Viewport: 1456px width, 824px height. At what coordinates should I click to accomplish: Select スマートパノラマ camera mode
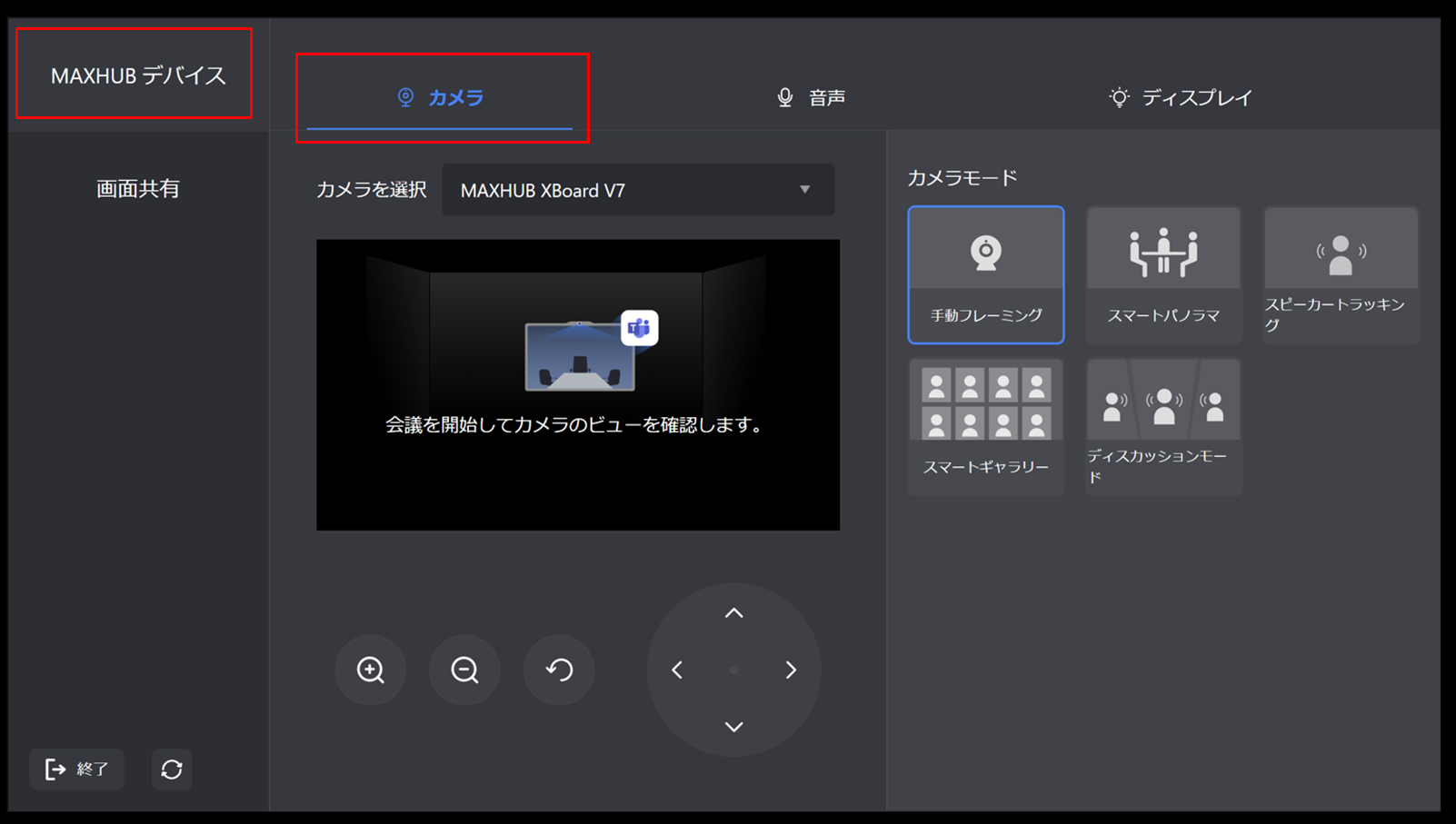1163,275
